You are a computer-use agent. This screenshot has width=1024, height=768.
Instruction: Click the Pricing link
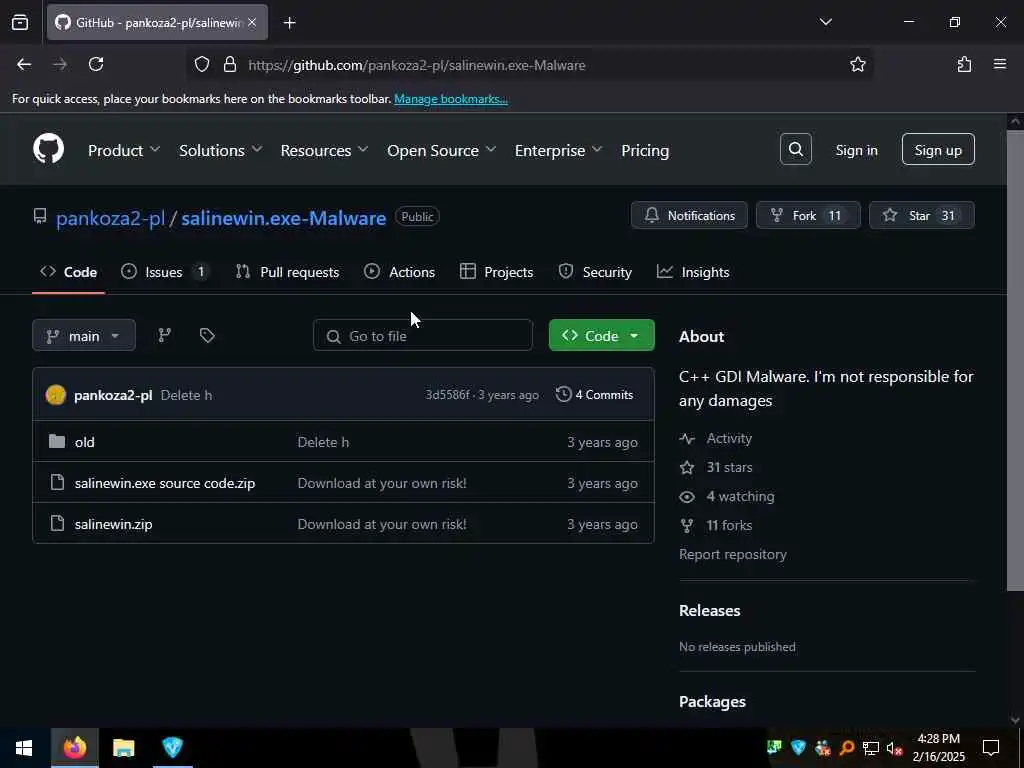(645, 150)
